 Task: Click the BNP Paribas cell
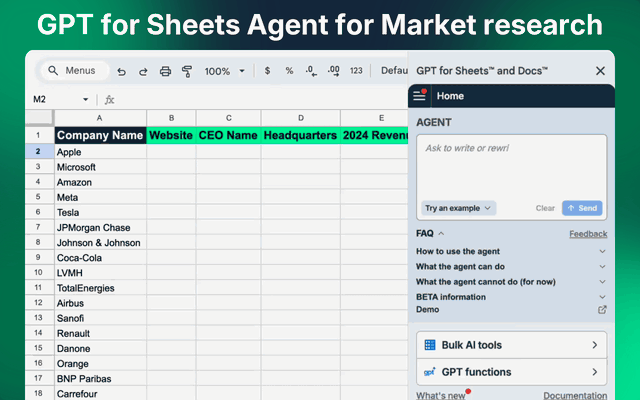point(100,378)
